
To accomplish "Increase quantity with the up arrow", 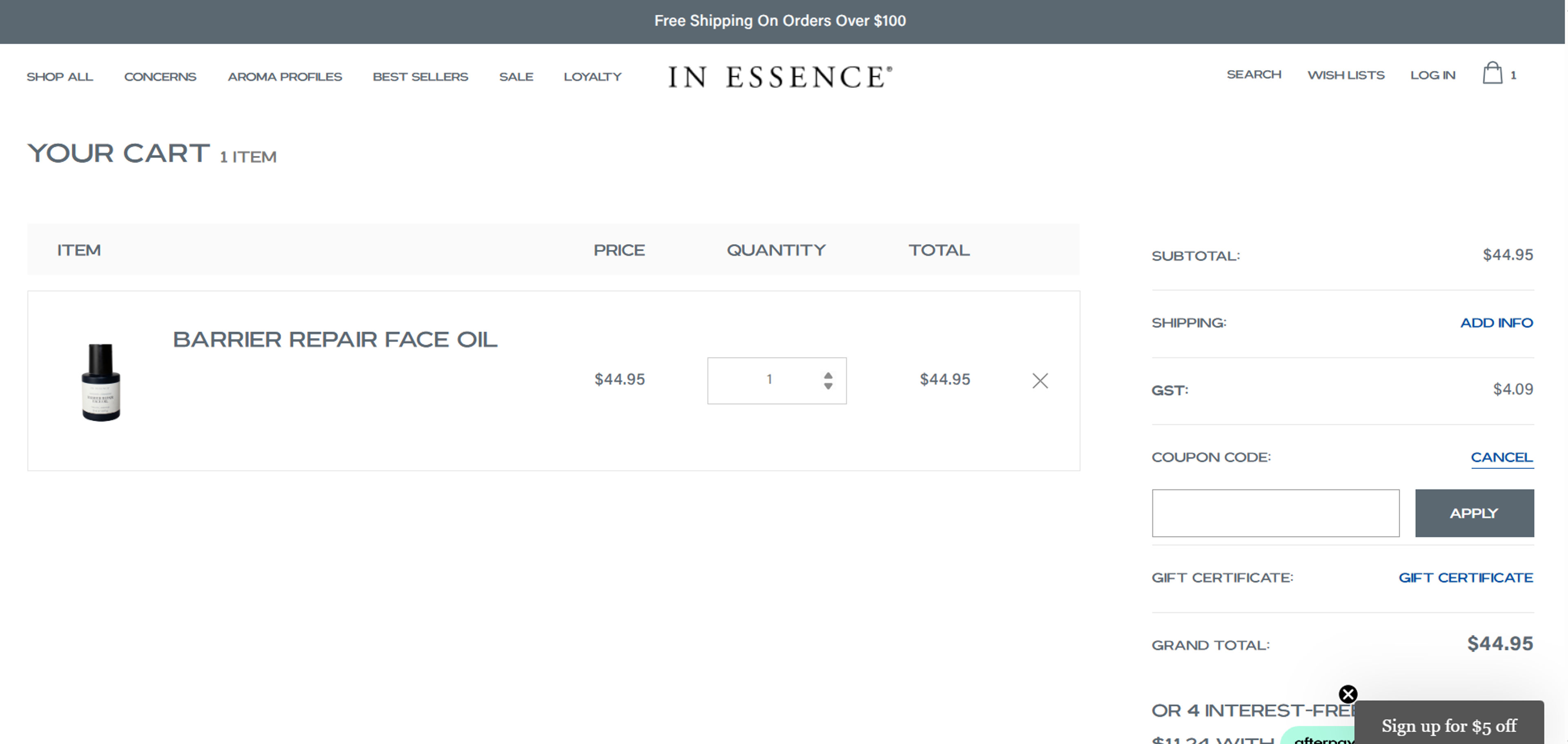I will pyautogui.click(x=828, y=375).
